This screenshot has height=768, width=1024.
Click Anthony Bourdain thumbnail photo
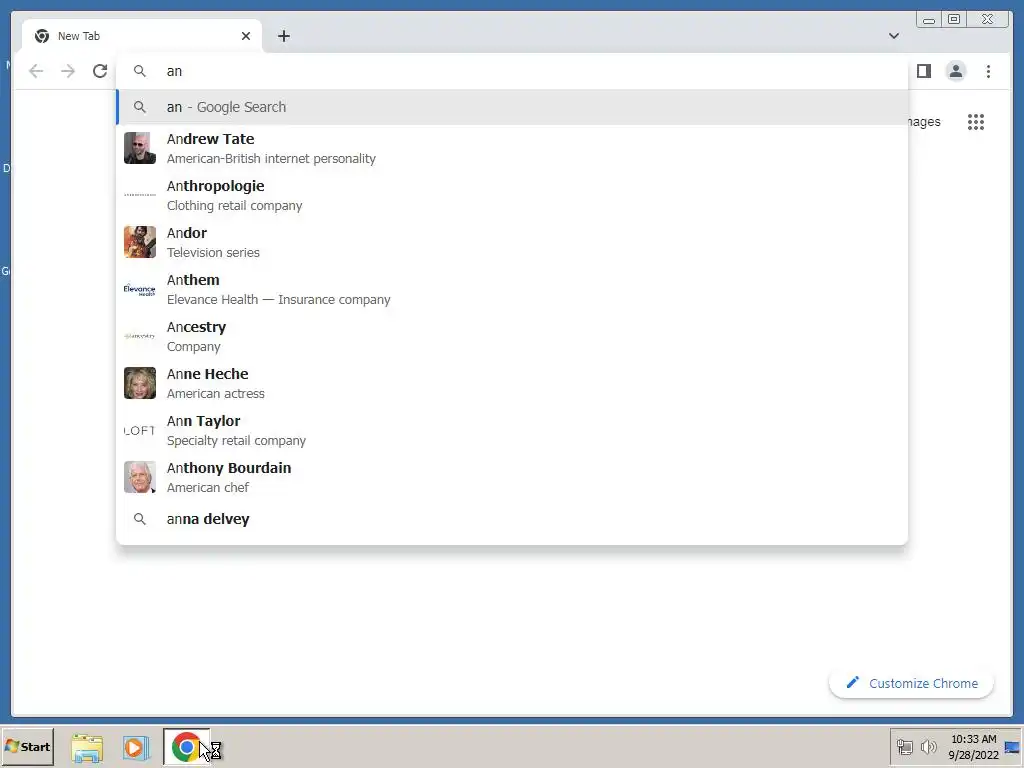click(140, 477)
